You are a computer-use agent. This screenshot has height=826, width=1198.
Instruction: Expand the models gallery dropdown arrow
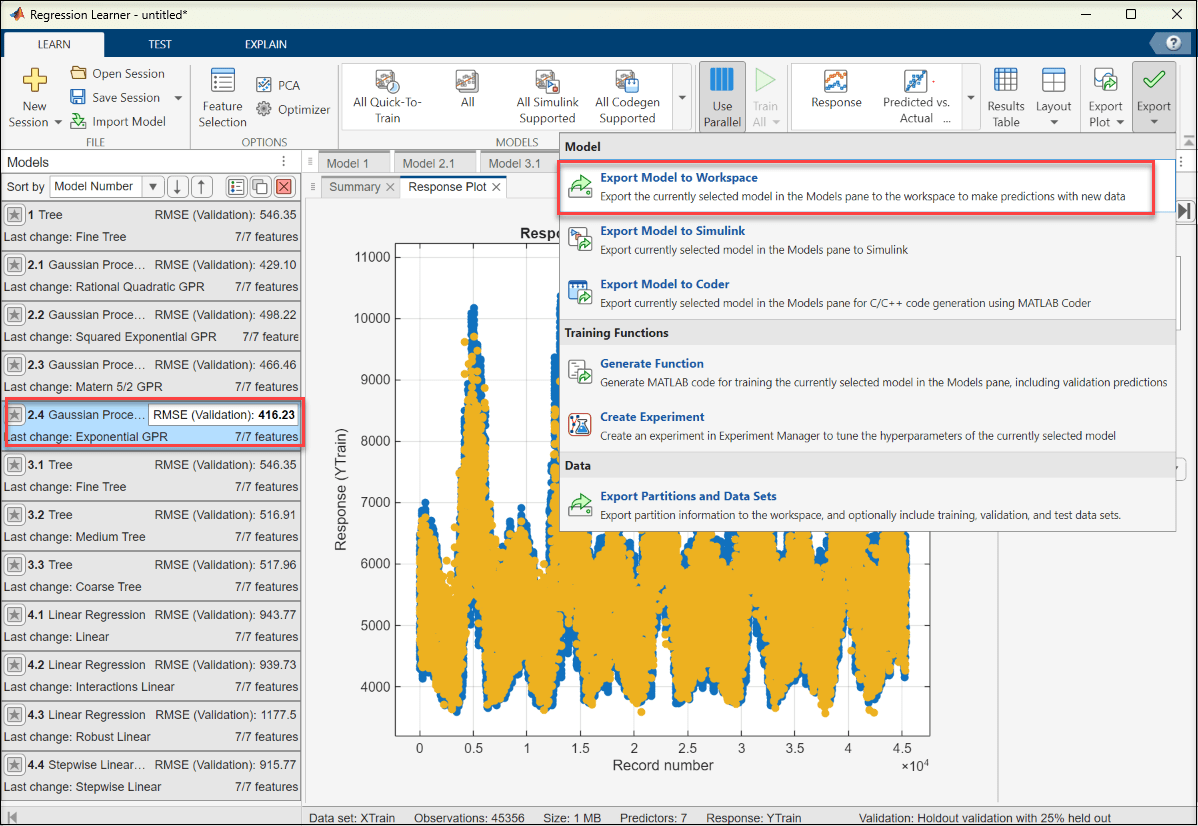682,98
